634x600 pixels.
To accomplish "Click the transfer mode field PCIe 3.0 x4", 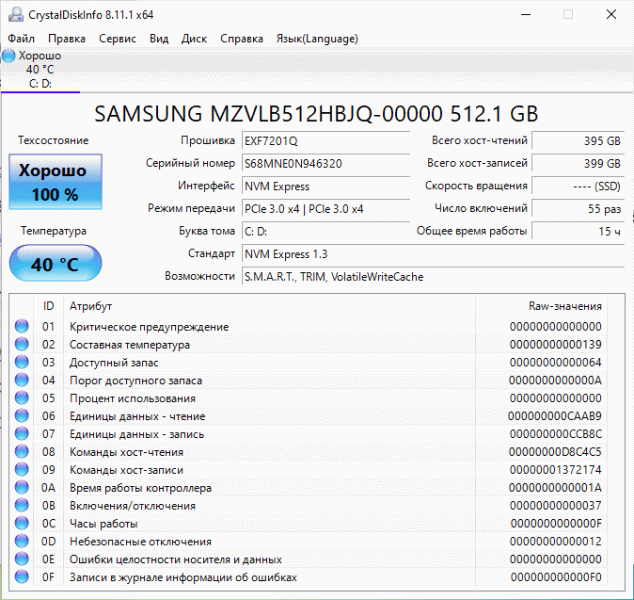I will tap(326, 209).
